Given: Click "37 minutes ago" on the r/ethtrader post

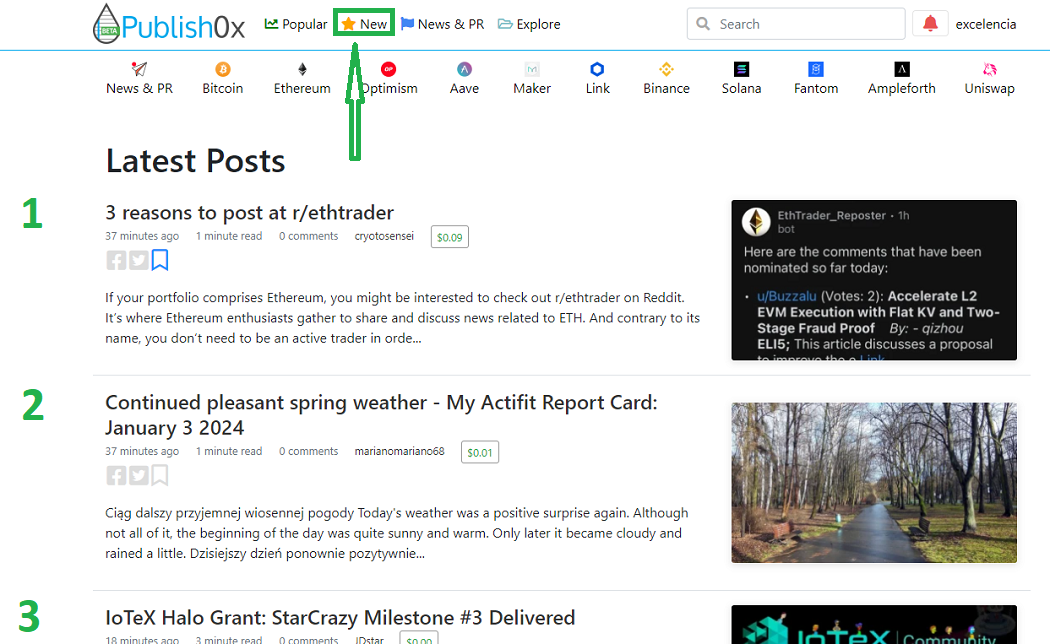Looking at the screenshot, I should 142,236.
